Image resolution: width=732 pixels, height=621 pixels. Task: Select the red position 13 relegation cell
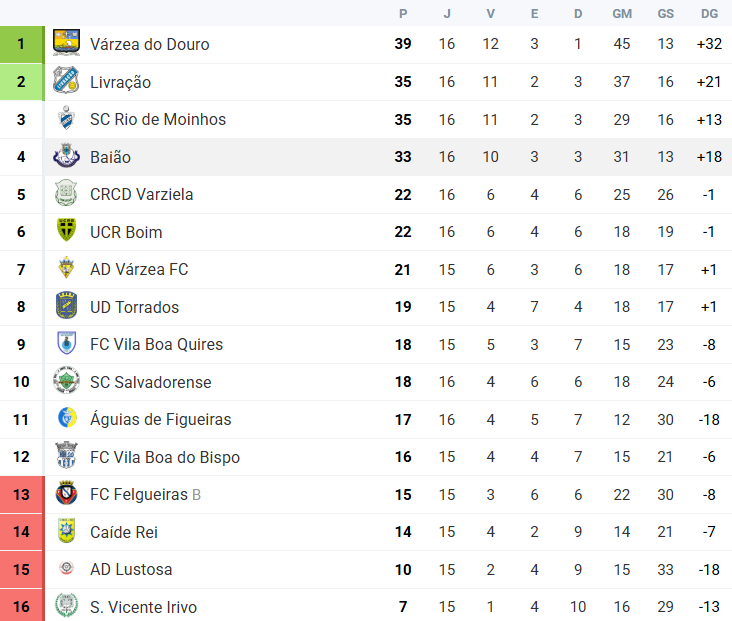click(22, 494)
